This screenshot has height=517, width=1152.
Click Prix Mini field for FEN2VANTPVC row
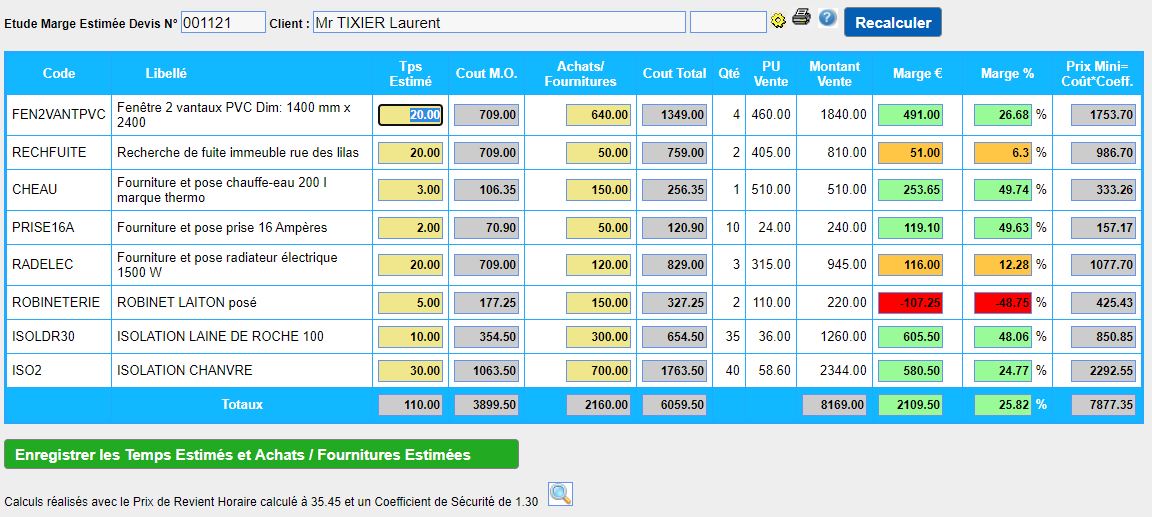(x=1103, y=115)
